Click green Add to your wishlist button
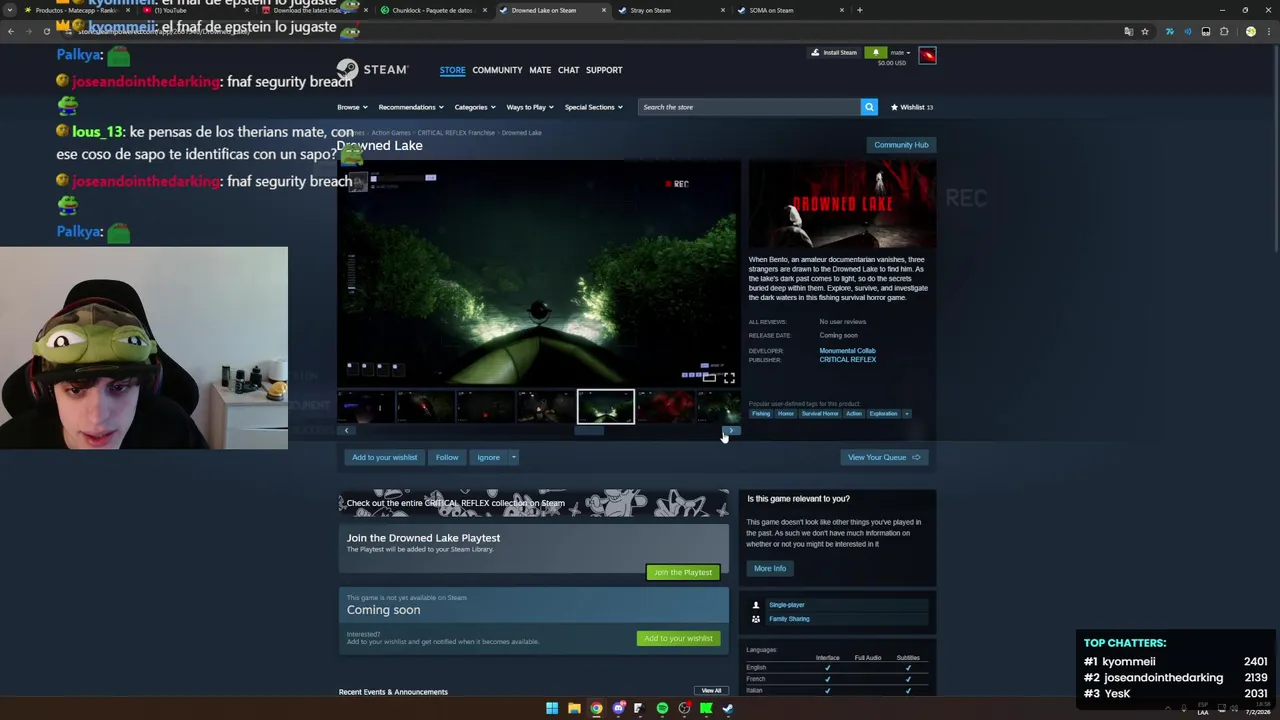This screenshot has height=720, width=1280. coord(678,638)
